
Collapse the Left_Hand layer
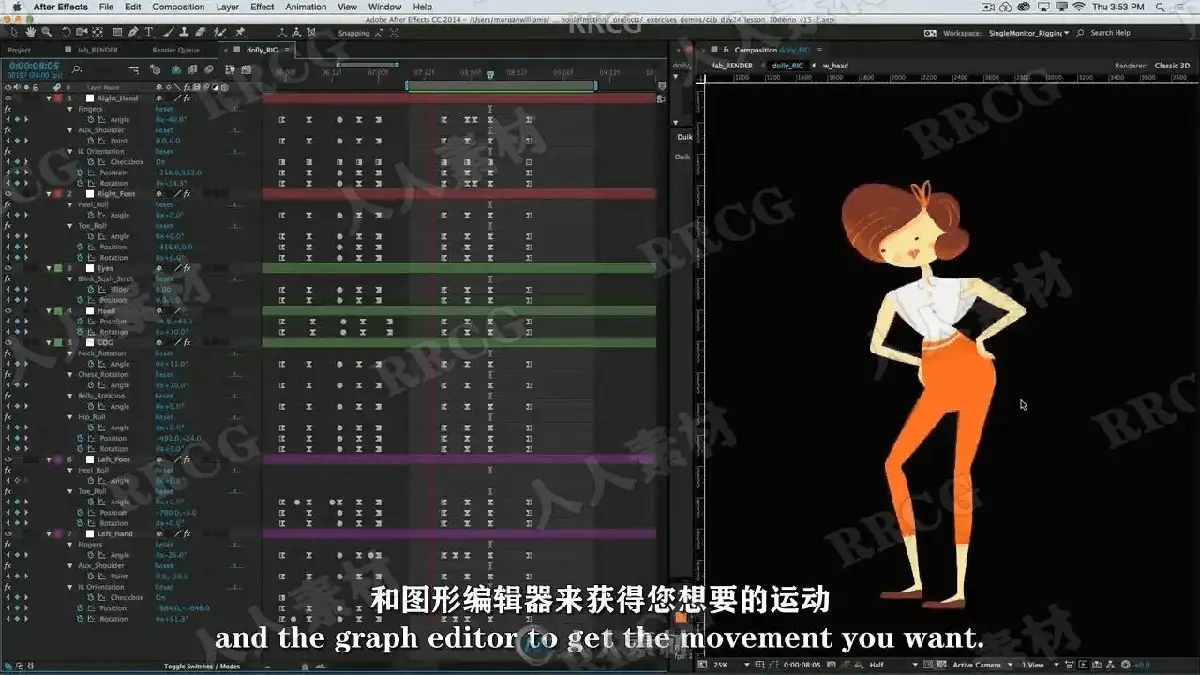49,534
